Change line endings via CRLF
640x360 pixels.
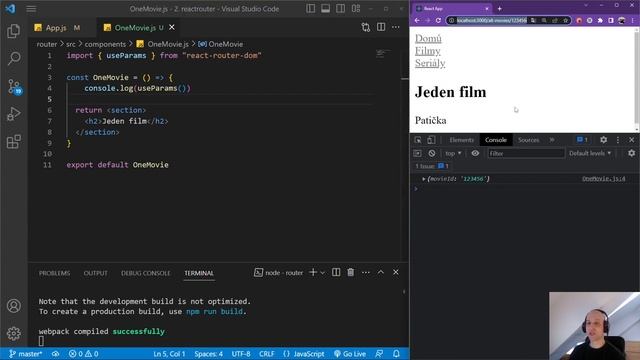click(267, 354)
